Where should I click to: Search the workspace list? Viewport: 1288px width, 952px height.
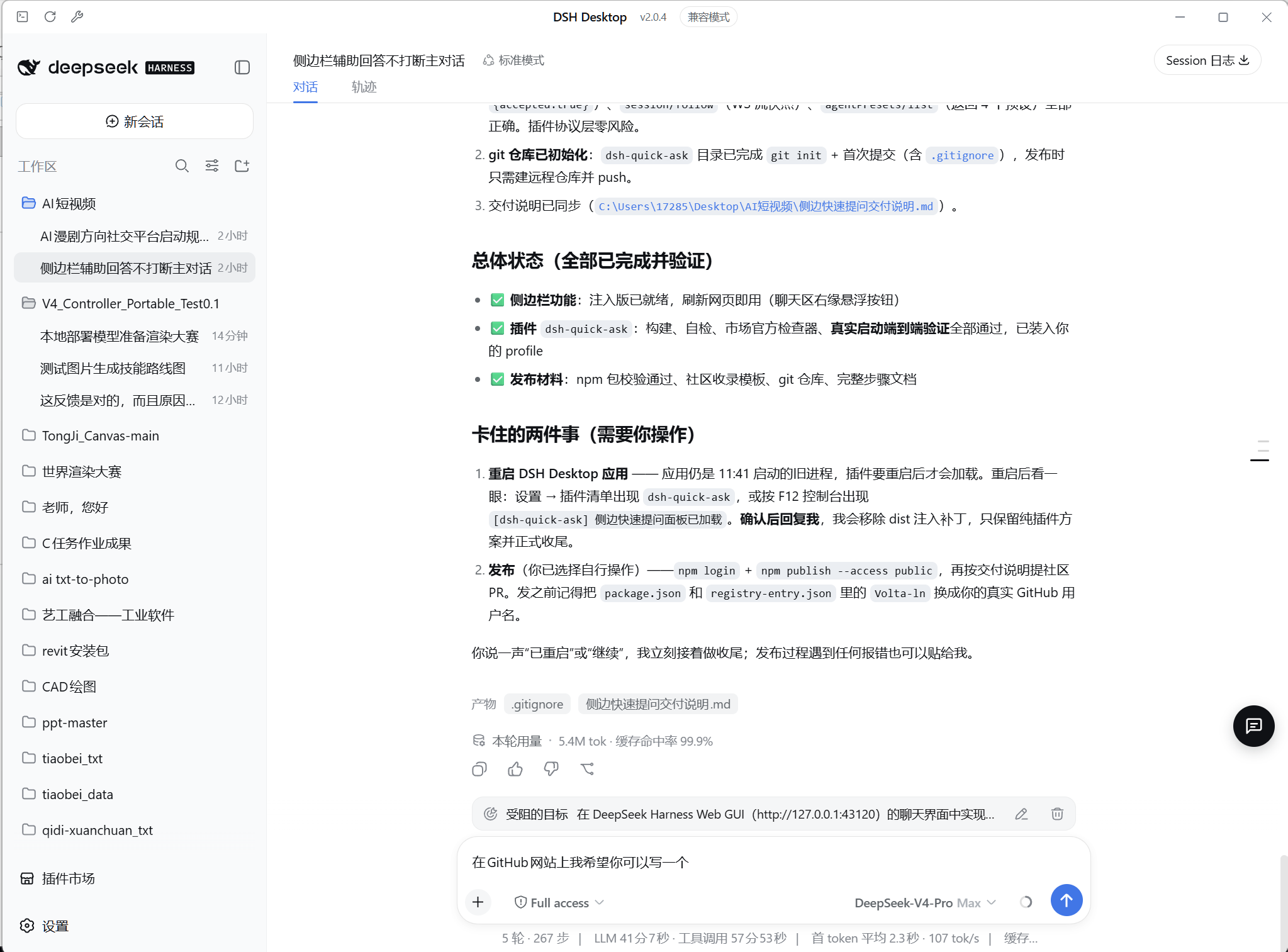click(x=182, y=166)
